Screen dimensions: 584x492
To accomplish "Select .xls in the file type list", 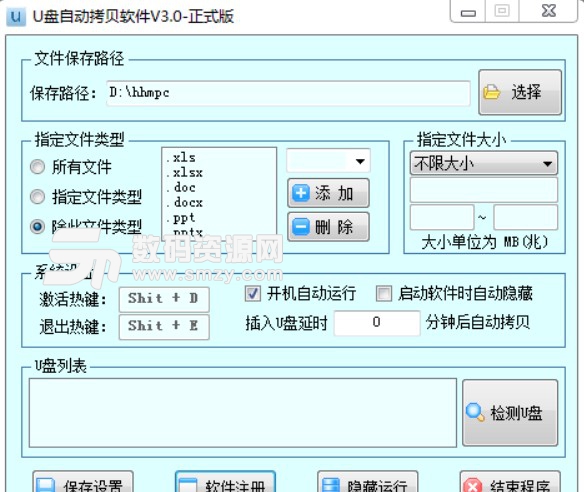I will (x=219, y=157).
